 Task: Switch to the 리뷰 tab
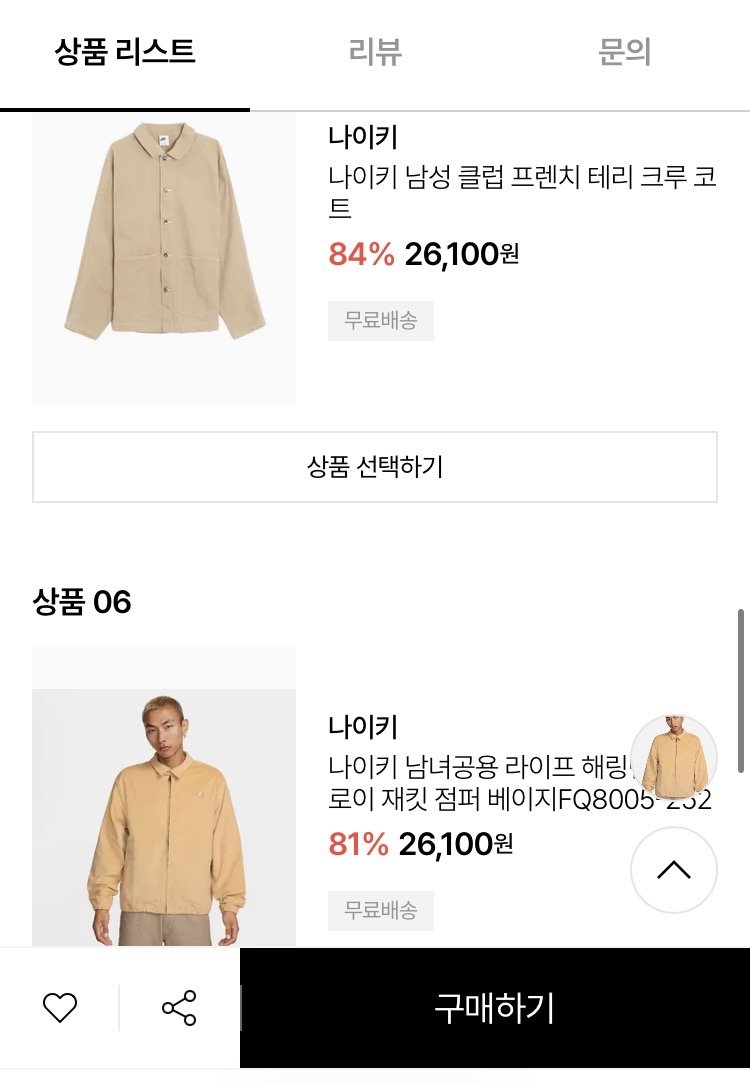click(375, 51)
